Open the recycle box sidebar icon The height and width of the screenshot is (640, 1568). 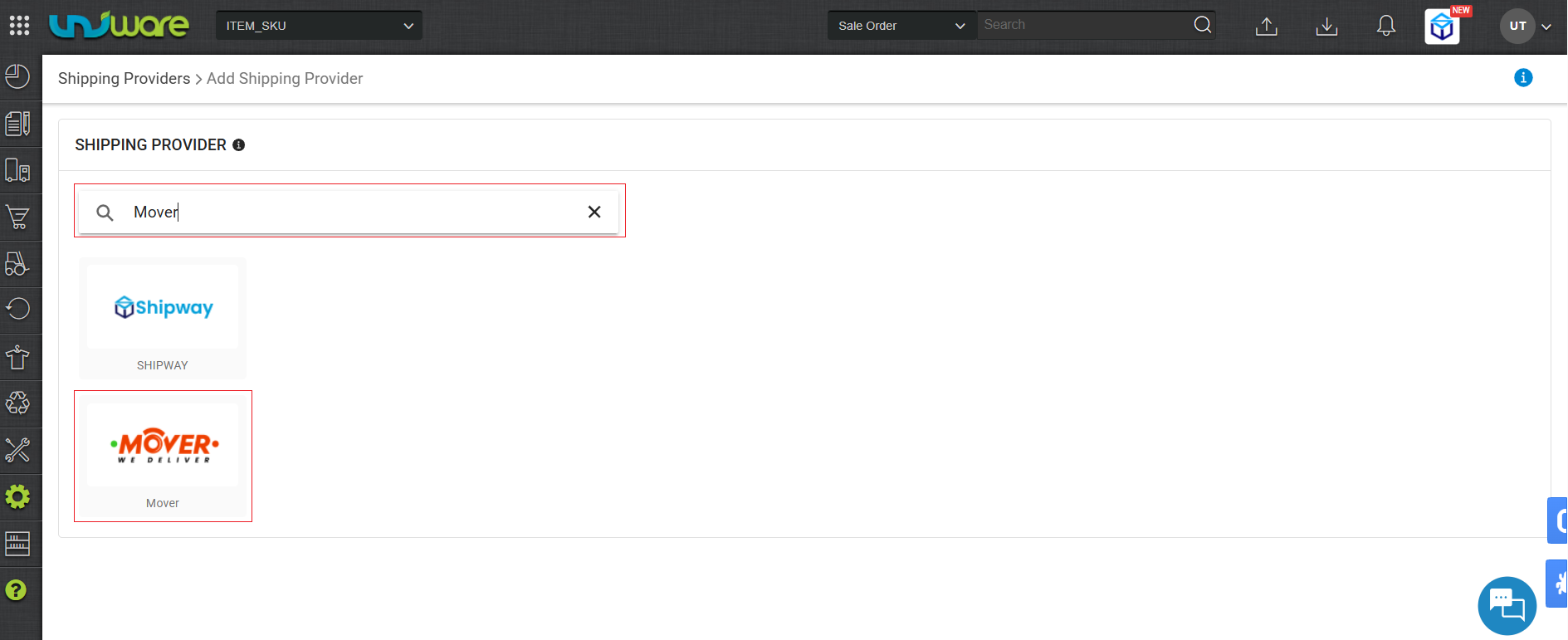[x=17, y=403]
